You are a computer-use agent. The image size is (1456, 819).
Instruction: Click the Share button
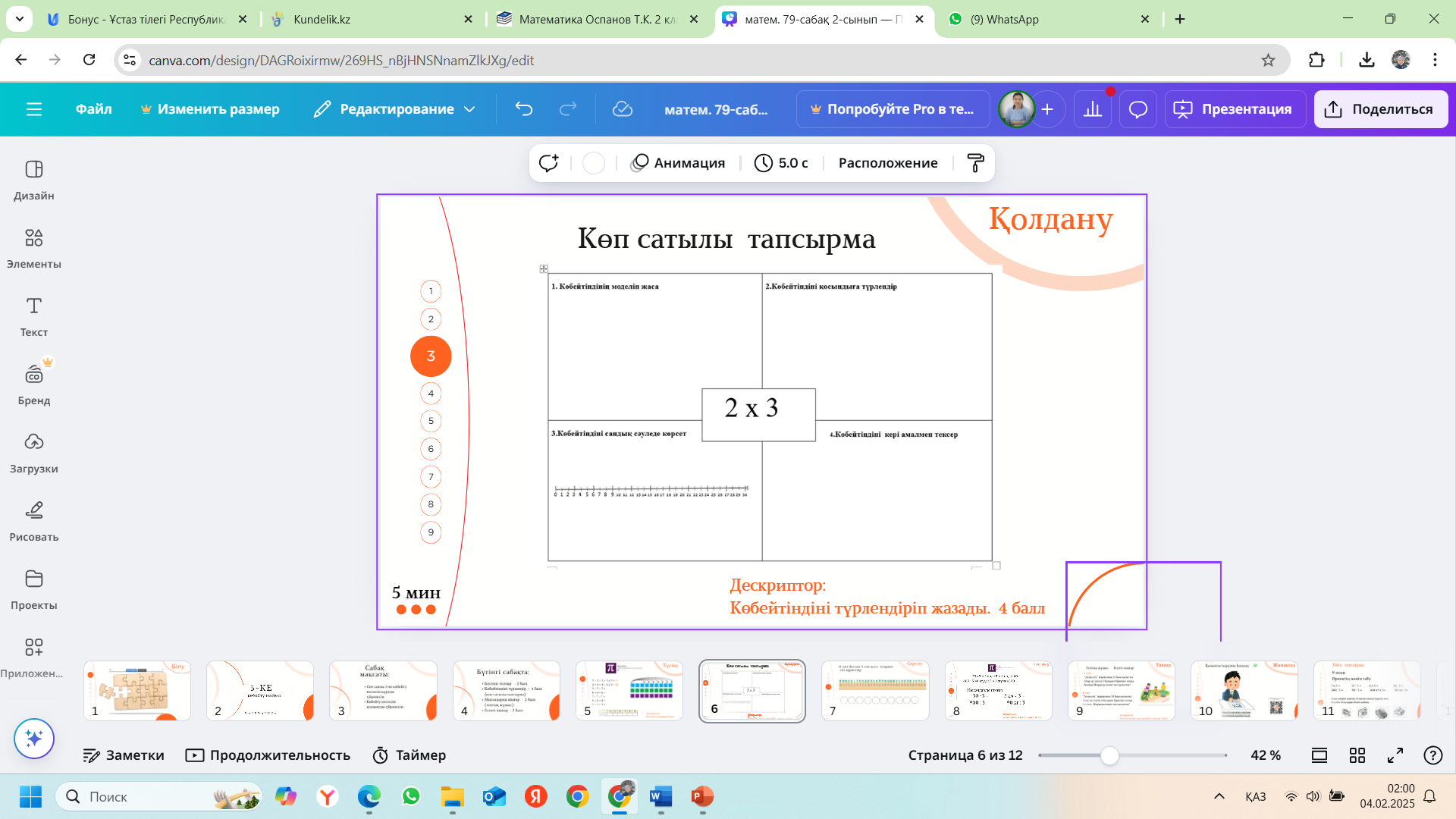[x=1380, y=109]
